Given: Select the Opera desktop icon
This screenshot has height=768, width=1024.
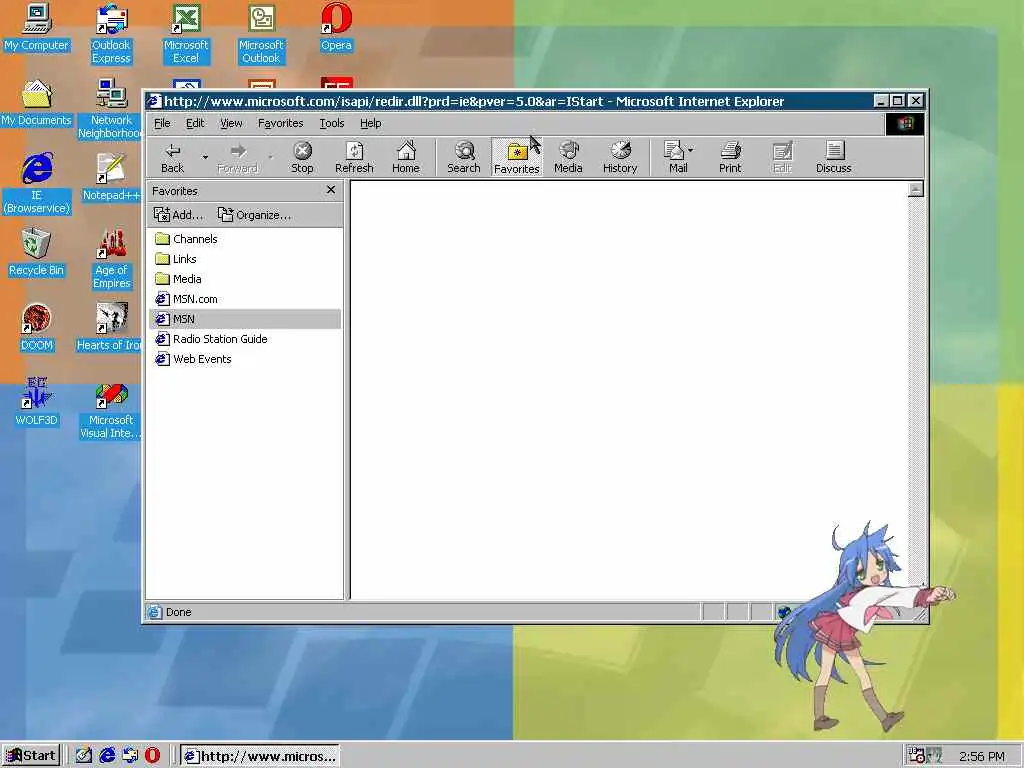Looking at the screenshot, I should pos(336,27).
